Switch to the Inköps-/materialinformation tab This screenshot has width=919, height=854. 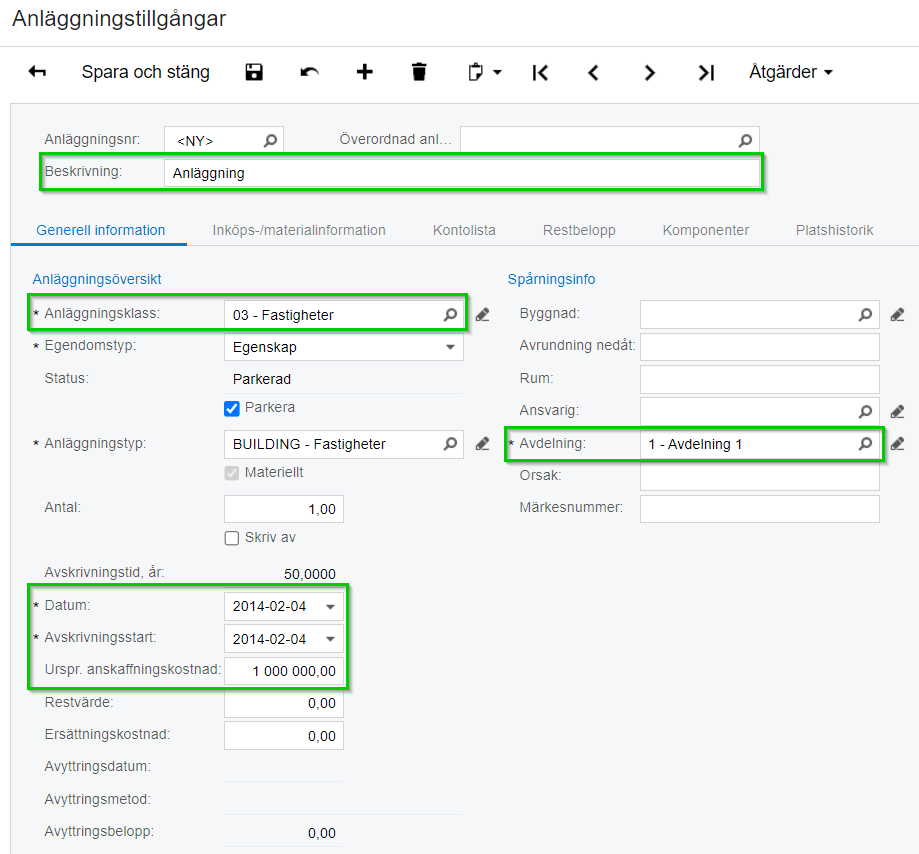(x=299, y=230)
